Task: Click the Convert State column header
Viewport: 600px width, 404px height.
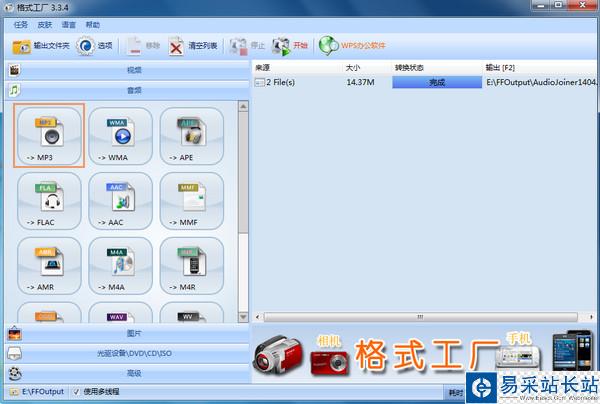Action: [437, 68]
